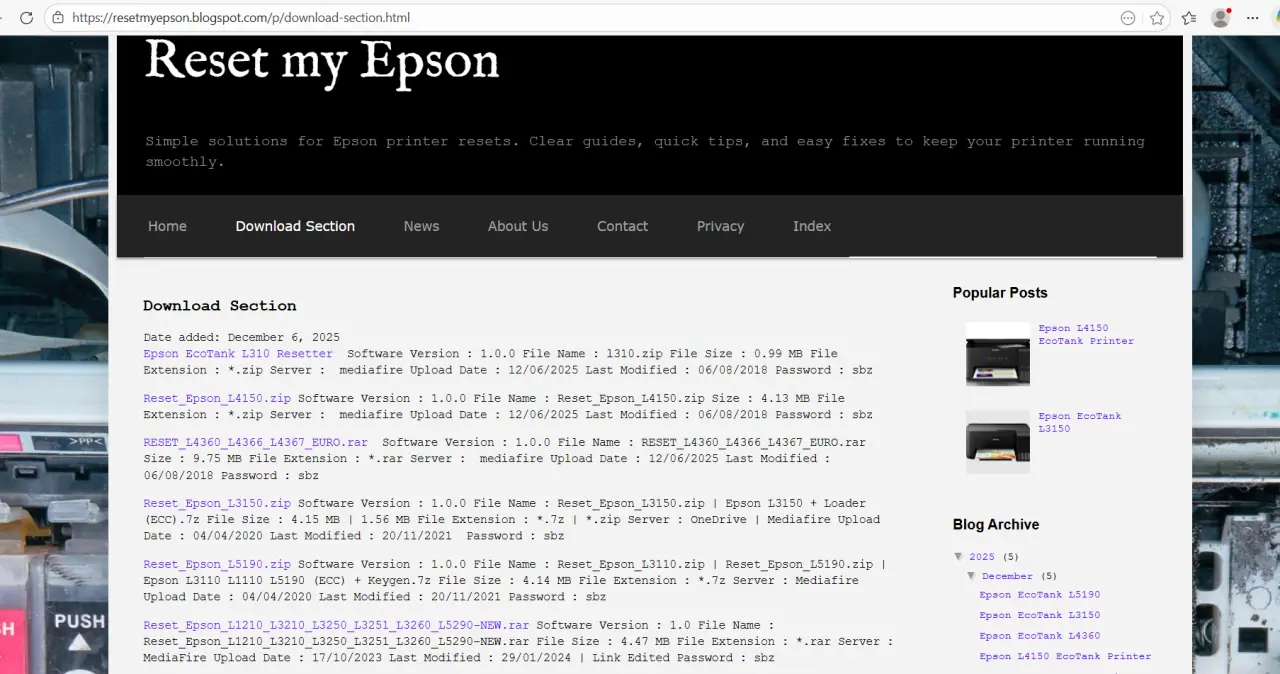1280x674 pixels.
Task: Open the read aloud or page options icon in address bar
Action: [x=1128, y=18]
